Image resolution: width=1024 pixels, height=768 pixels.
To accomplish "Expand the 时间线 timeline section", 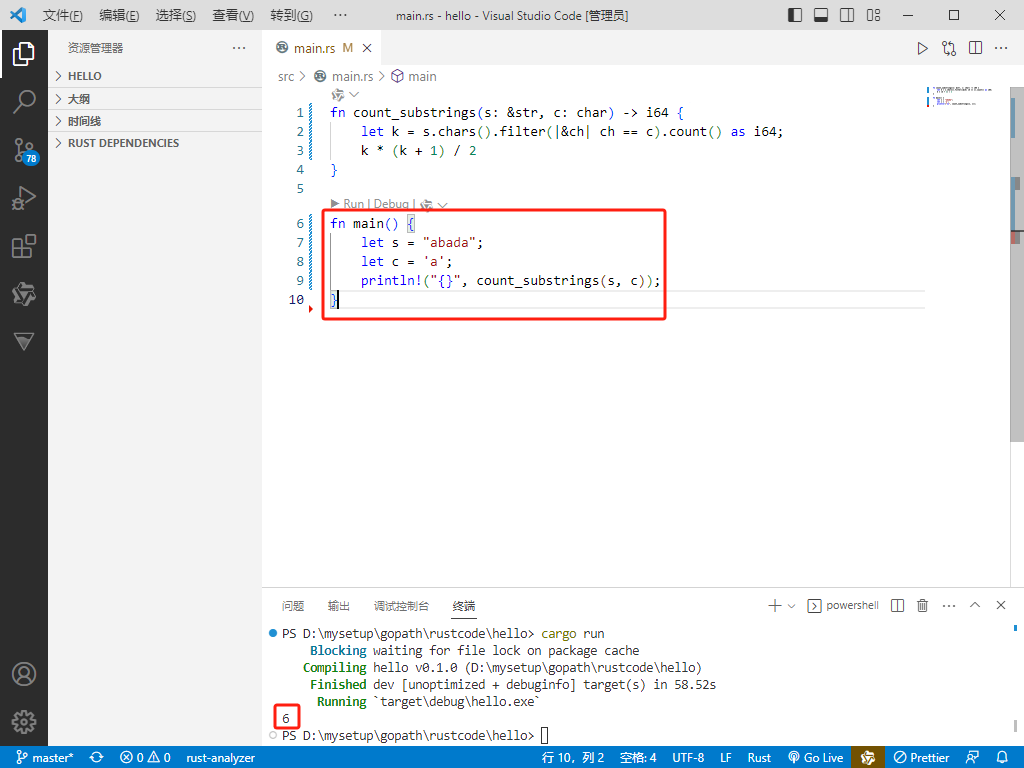I will click(155, 121).
